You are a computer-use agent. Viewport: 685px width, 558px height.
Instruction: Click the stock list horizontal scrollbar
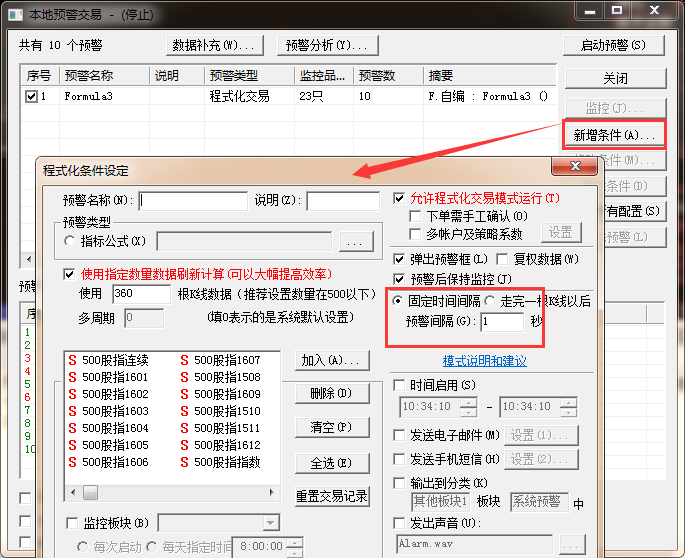[180, 492]
